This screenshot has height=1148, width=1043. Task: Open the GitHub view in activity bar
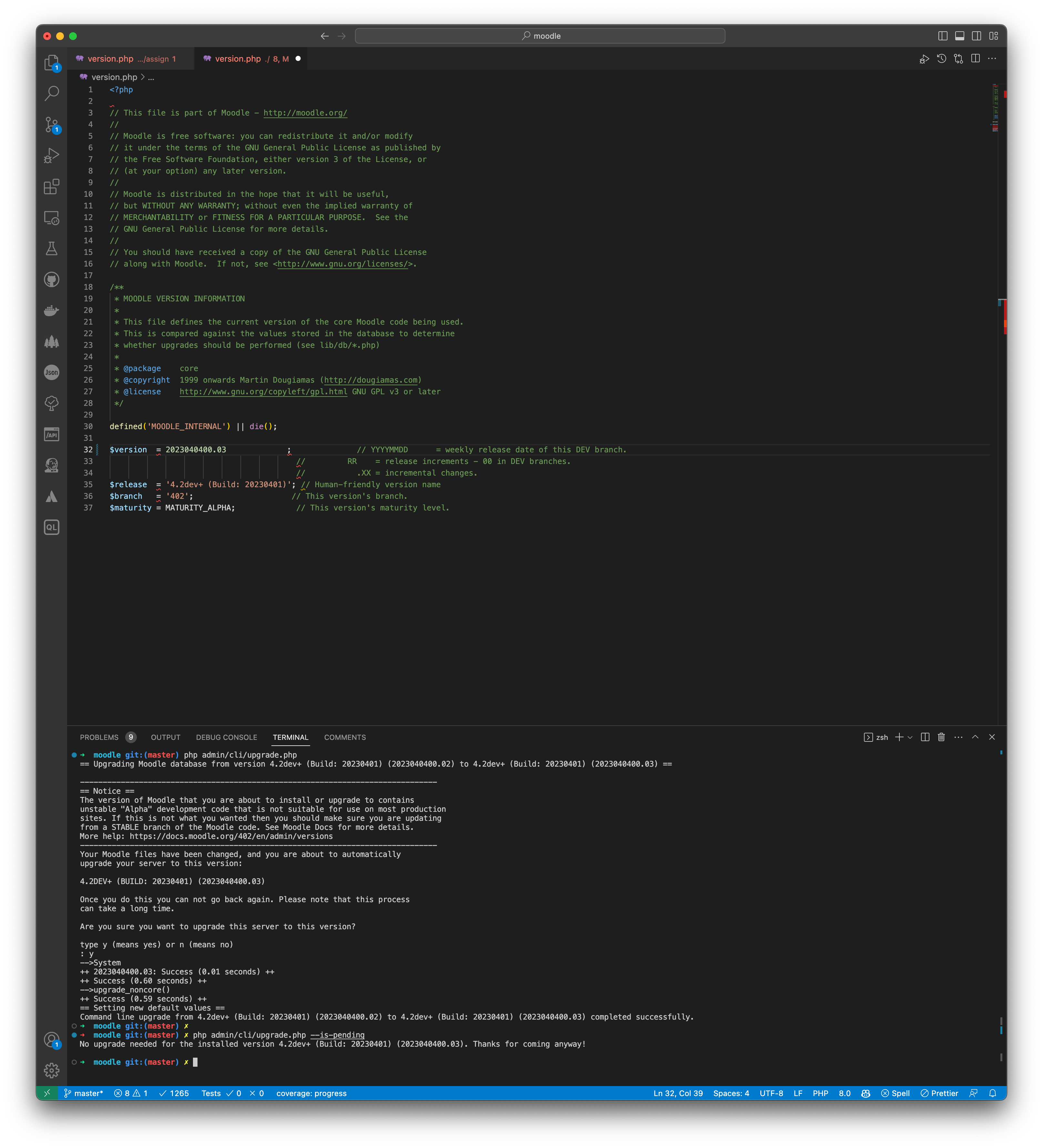point(52,280)
